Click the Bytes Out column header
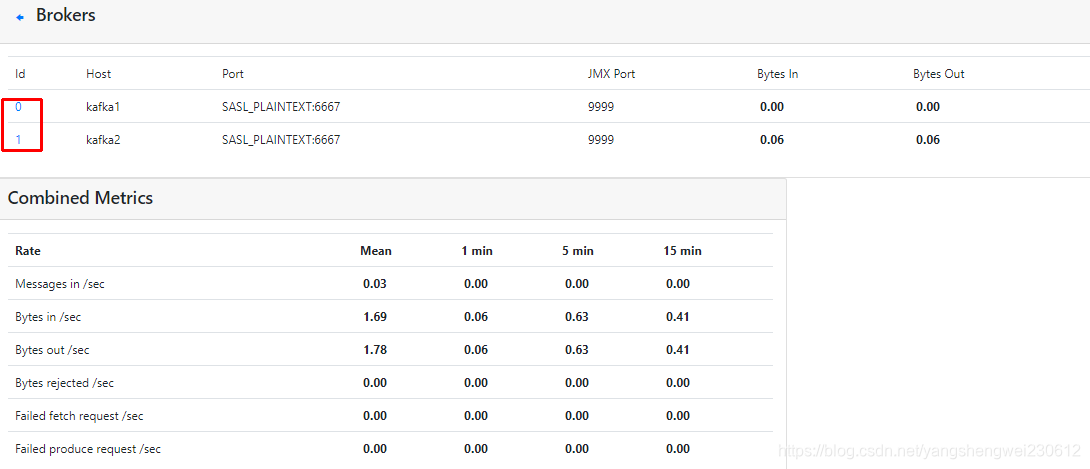This screenshot has height=469, width=1090. tap(938, 74)
